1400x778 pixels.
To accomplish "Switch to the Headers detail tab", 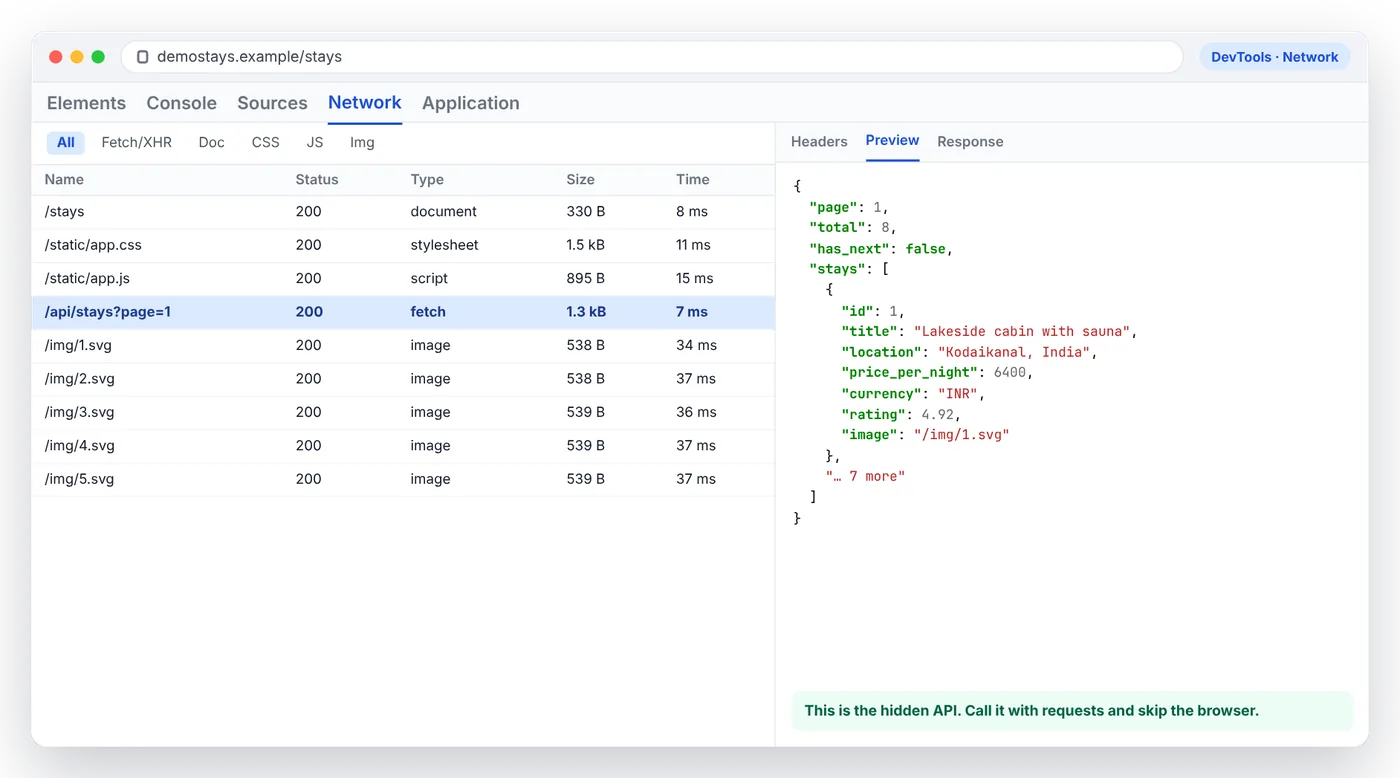I will click(819, 142).
